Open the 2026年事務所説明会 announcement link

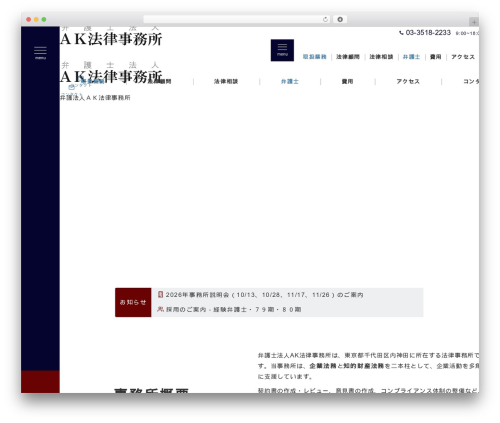264,295
